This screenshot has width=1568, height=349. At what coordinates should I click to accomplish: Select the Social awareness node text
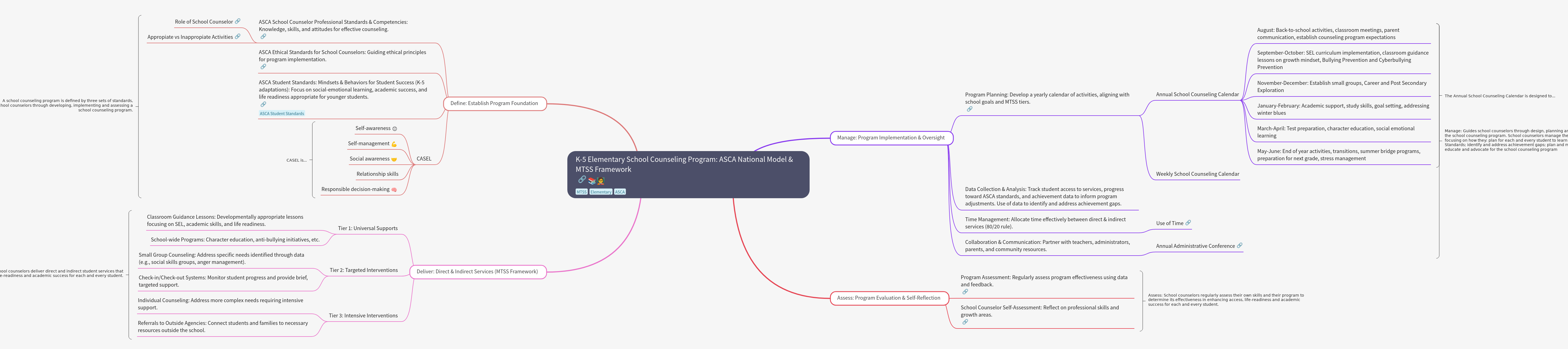coord(369,159)
